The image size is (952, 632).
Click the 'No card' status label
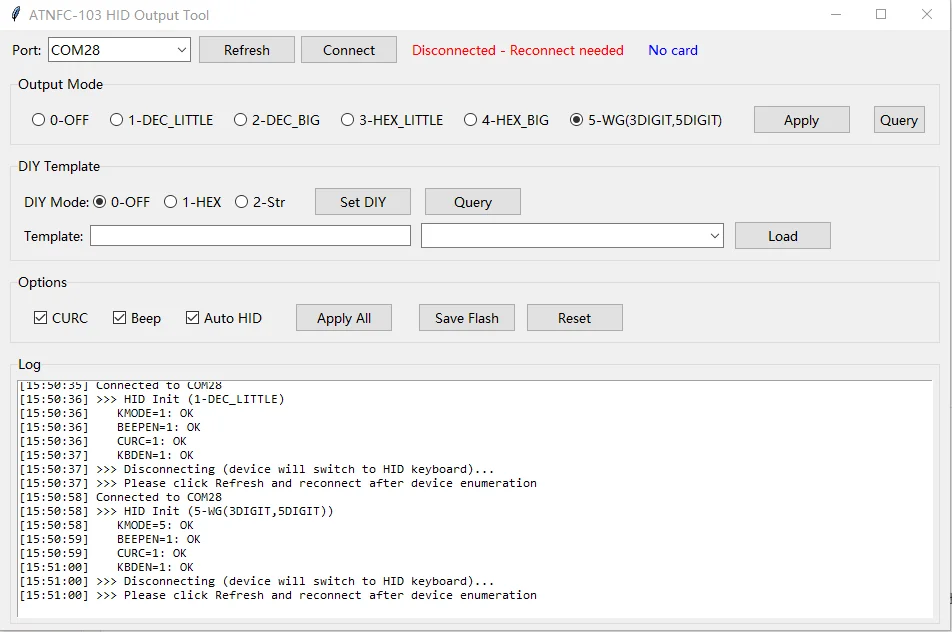[x=673, y=50]
